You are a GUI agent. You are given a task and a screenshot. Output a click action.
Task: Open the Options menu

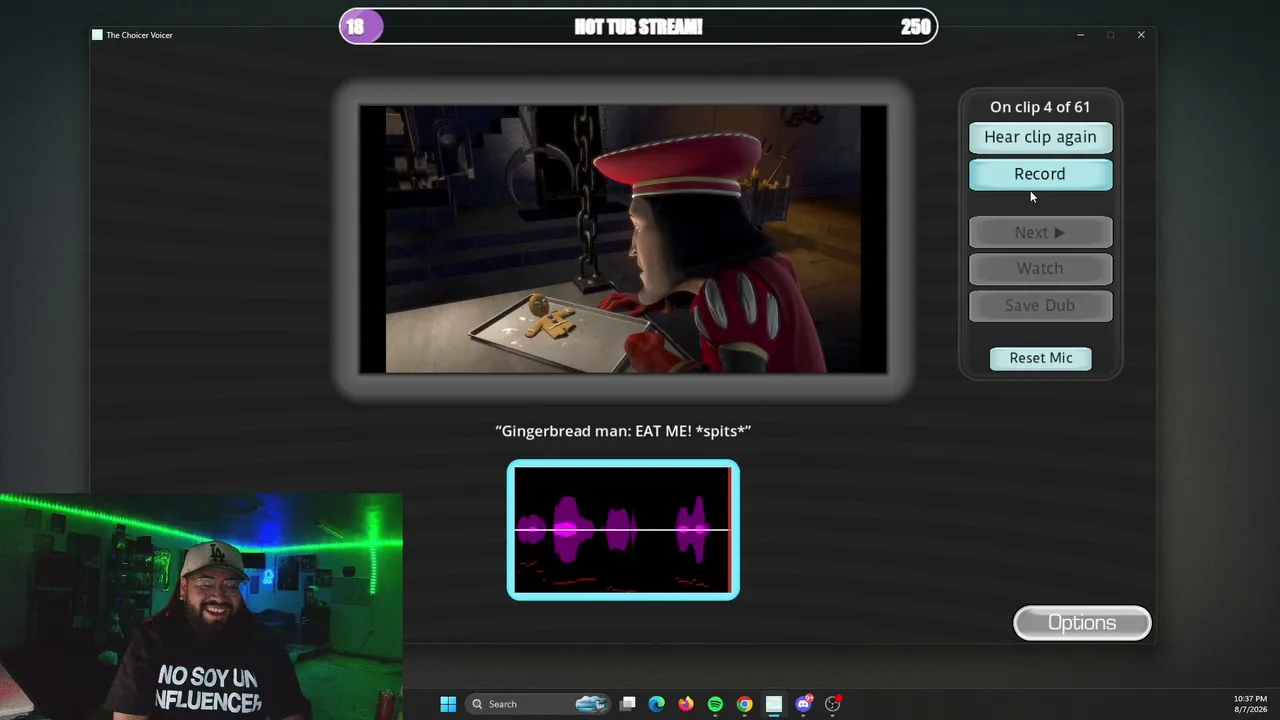click(1082, 623)
